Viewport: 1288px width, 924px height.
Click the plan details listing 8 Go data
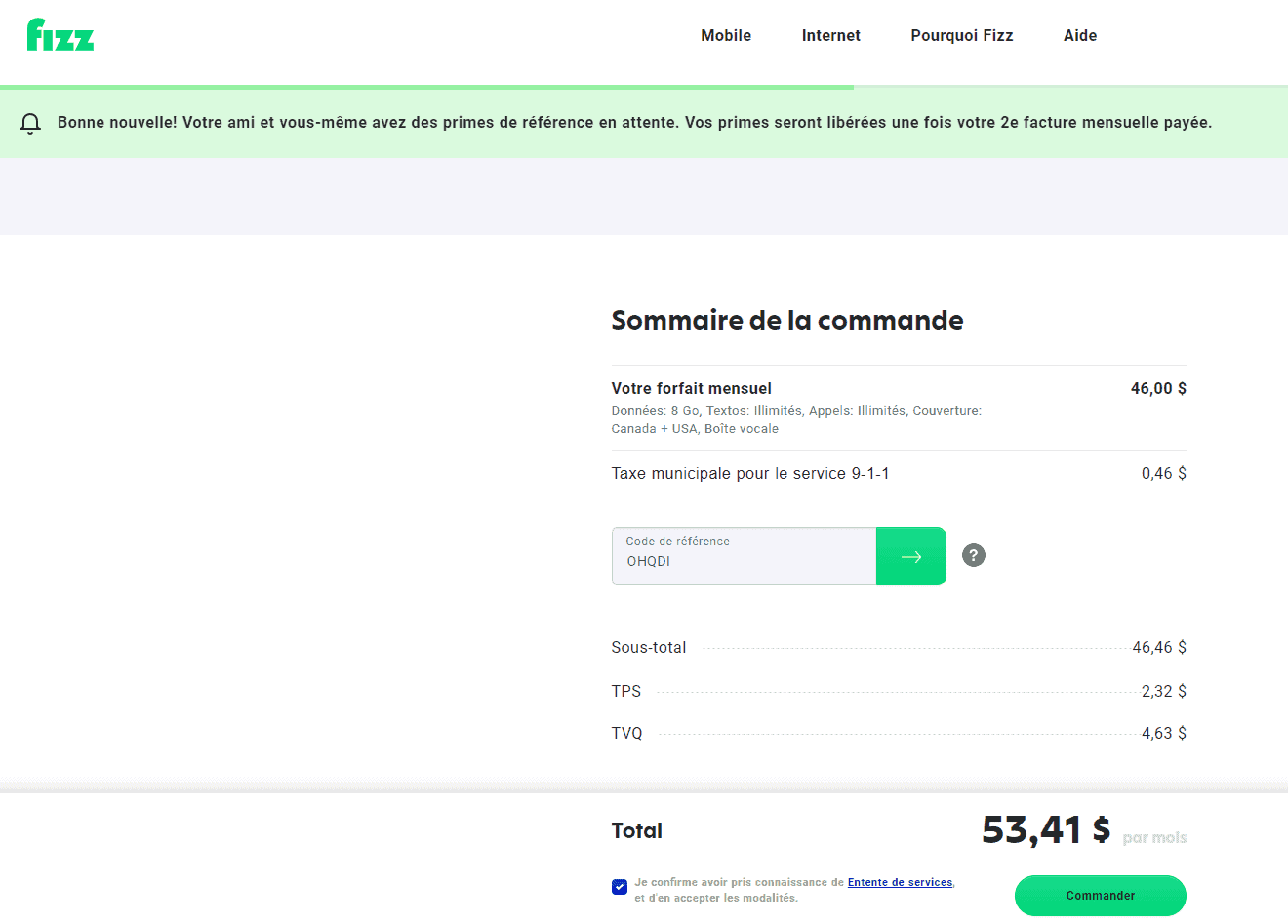(x=795, y=420)
